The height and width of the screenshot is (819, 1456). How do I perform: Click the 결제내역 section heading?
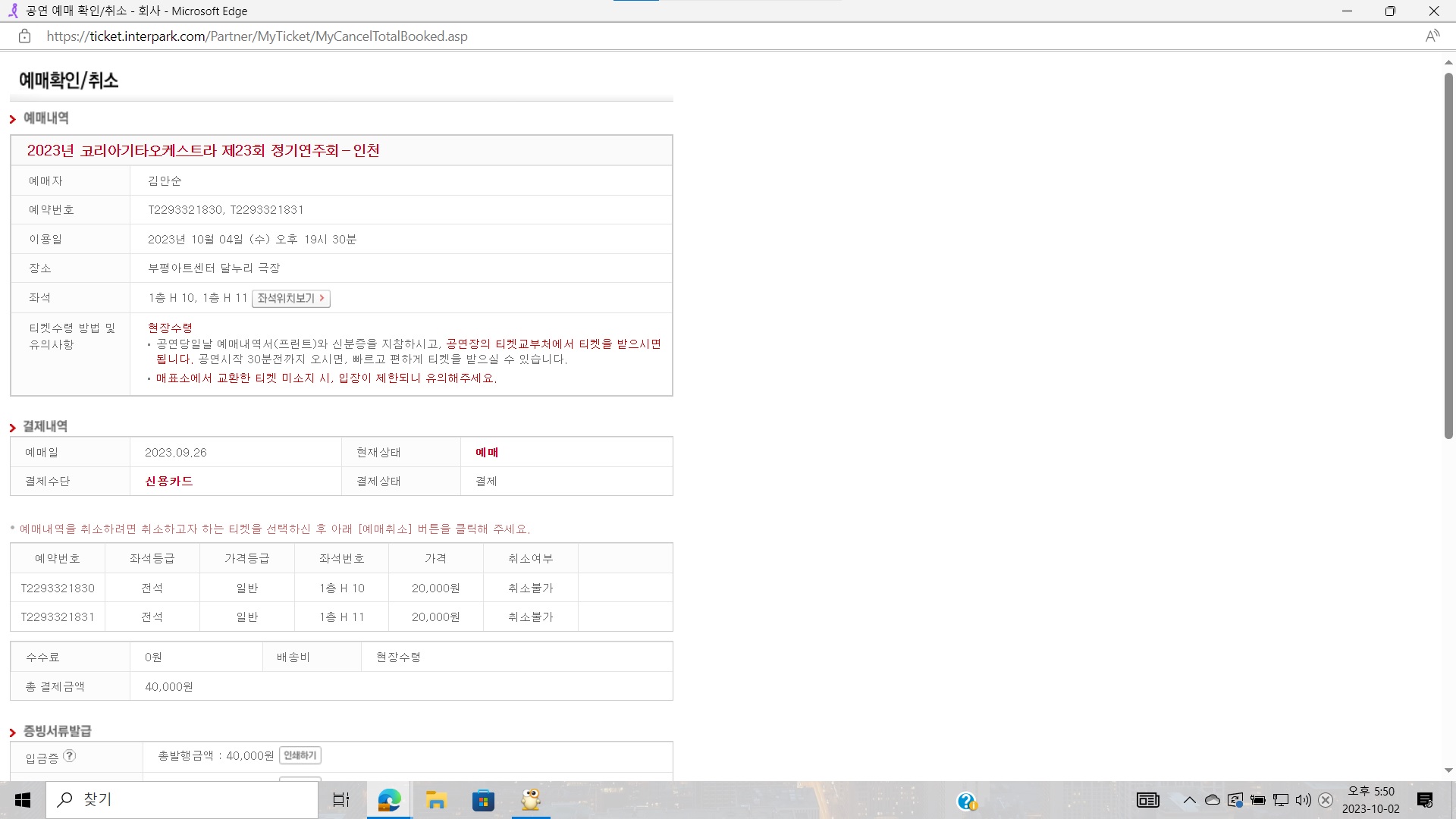pos(45,426)
